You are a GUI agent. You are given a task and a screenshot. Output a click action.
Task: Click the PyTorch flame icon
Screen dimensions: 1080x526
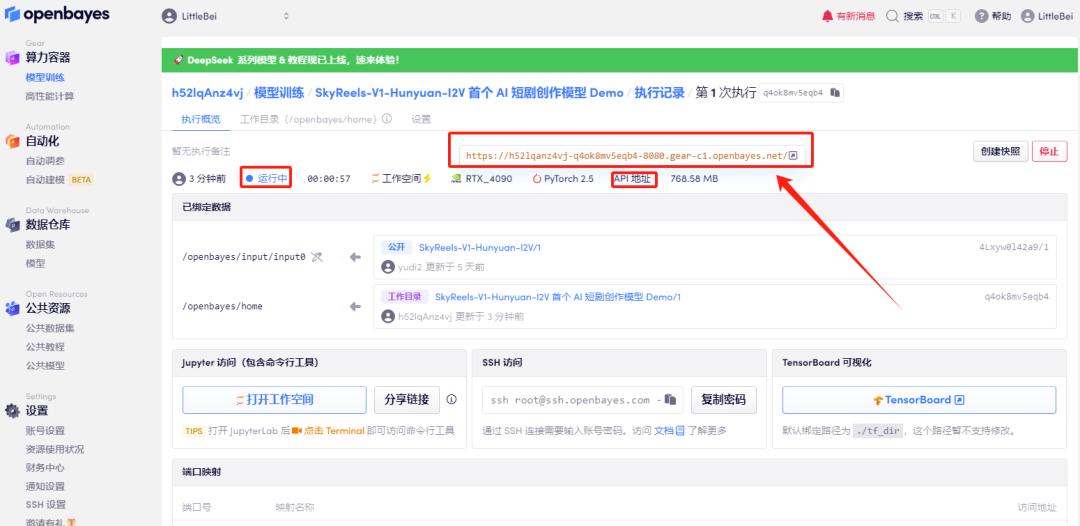pos(537,179)
